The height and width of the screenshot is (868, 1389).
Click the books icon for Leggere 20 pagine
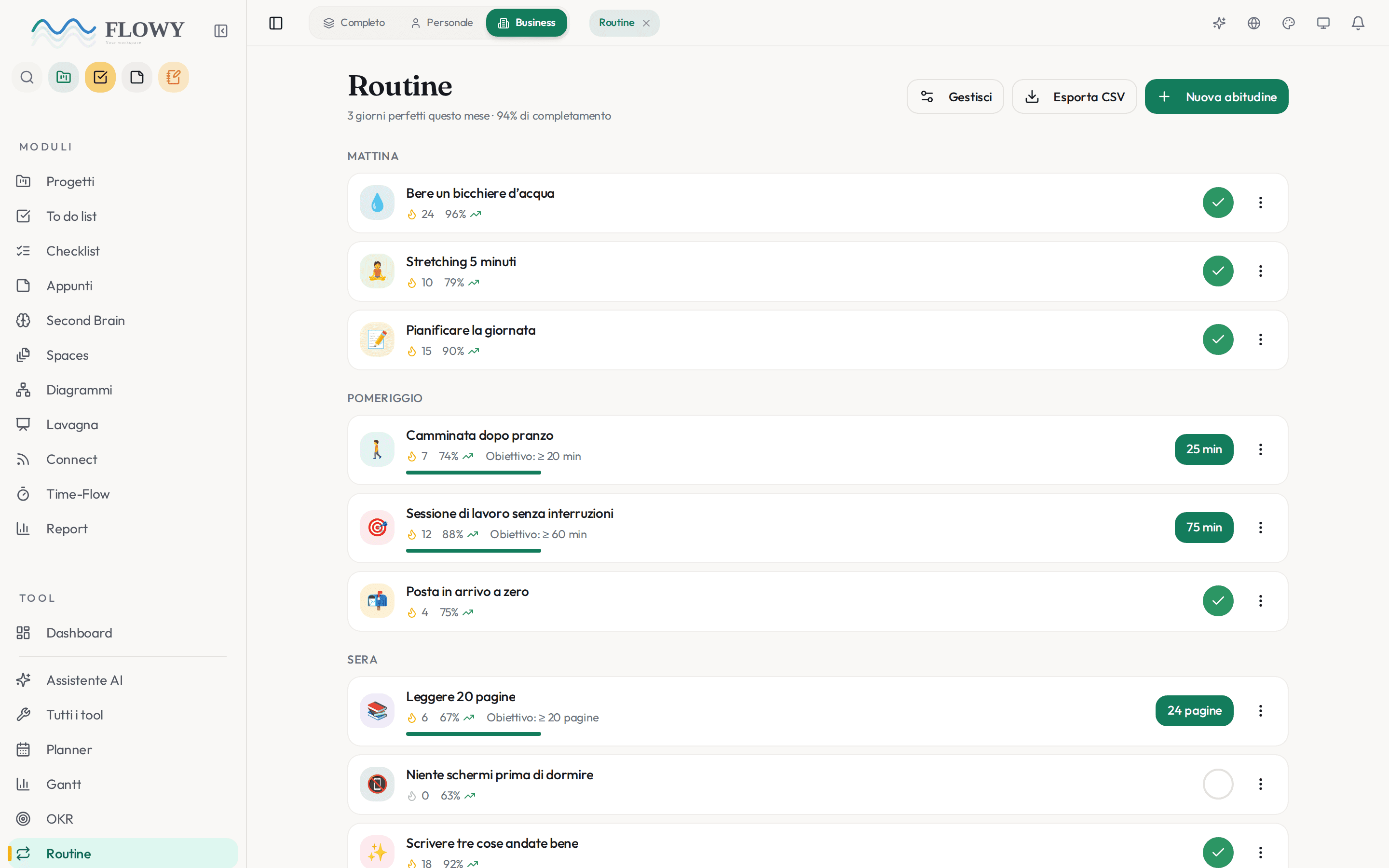tap(377, 711)
